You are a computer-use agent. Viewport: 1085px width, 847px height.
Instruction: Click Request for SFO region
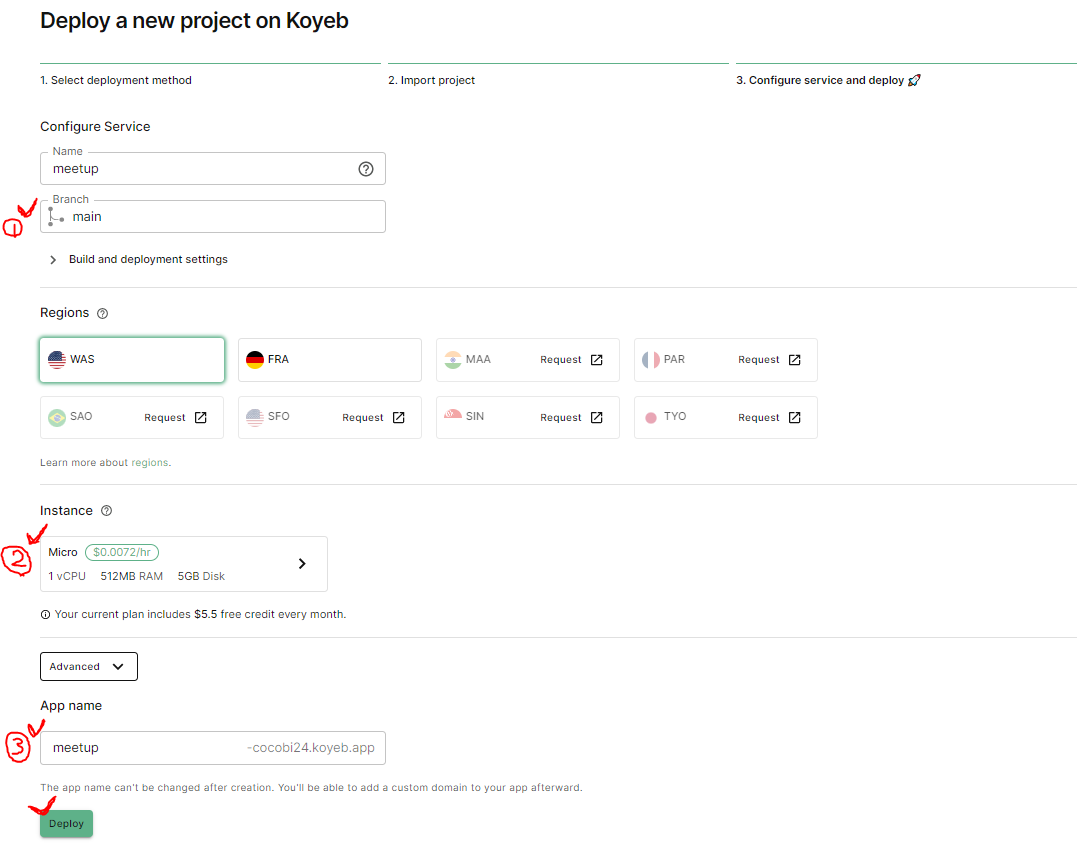pyautogui.click(x=363, y=418)
